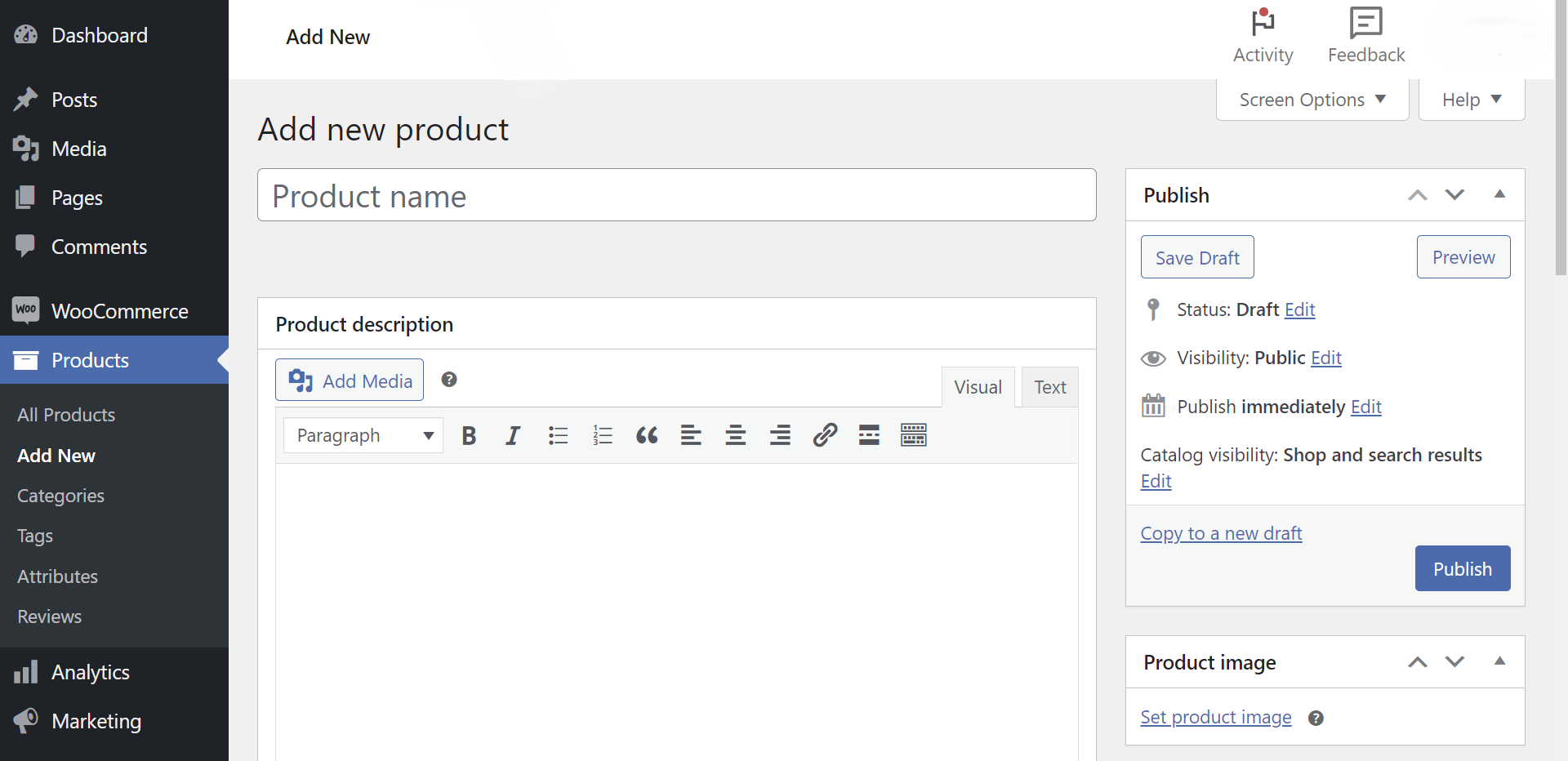Click the Save Draft button
The width and height of the screenshot is (1568, 761).
click(x=1197, y=257)
